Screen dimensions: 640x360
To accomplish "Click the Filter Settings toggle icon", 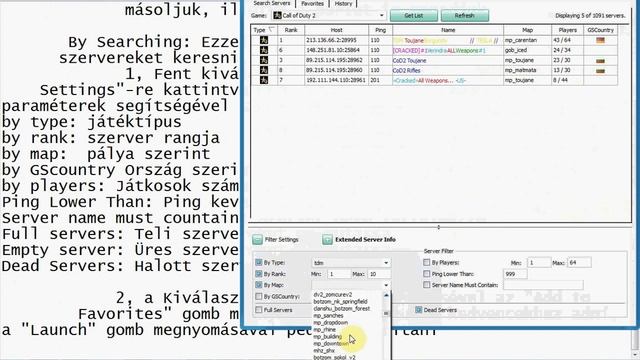I will click(257, 240).
